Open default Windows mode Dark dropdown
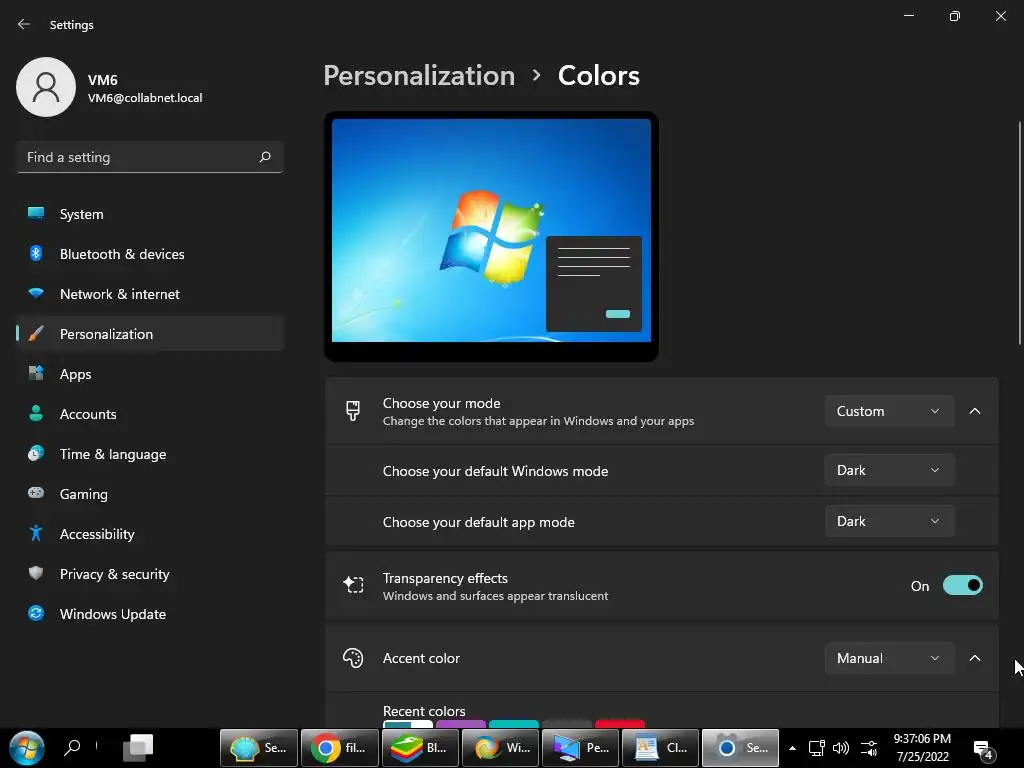The width and height of the screenshot is (1024, 768). point(889,470)
